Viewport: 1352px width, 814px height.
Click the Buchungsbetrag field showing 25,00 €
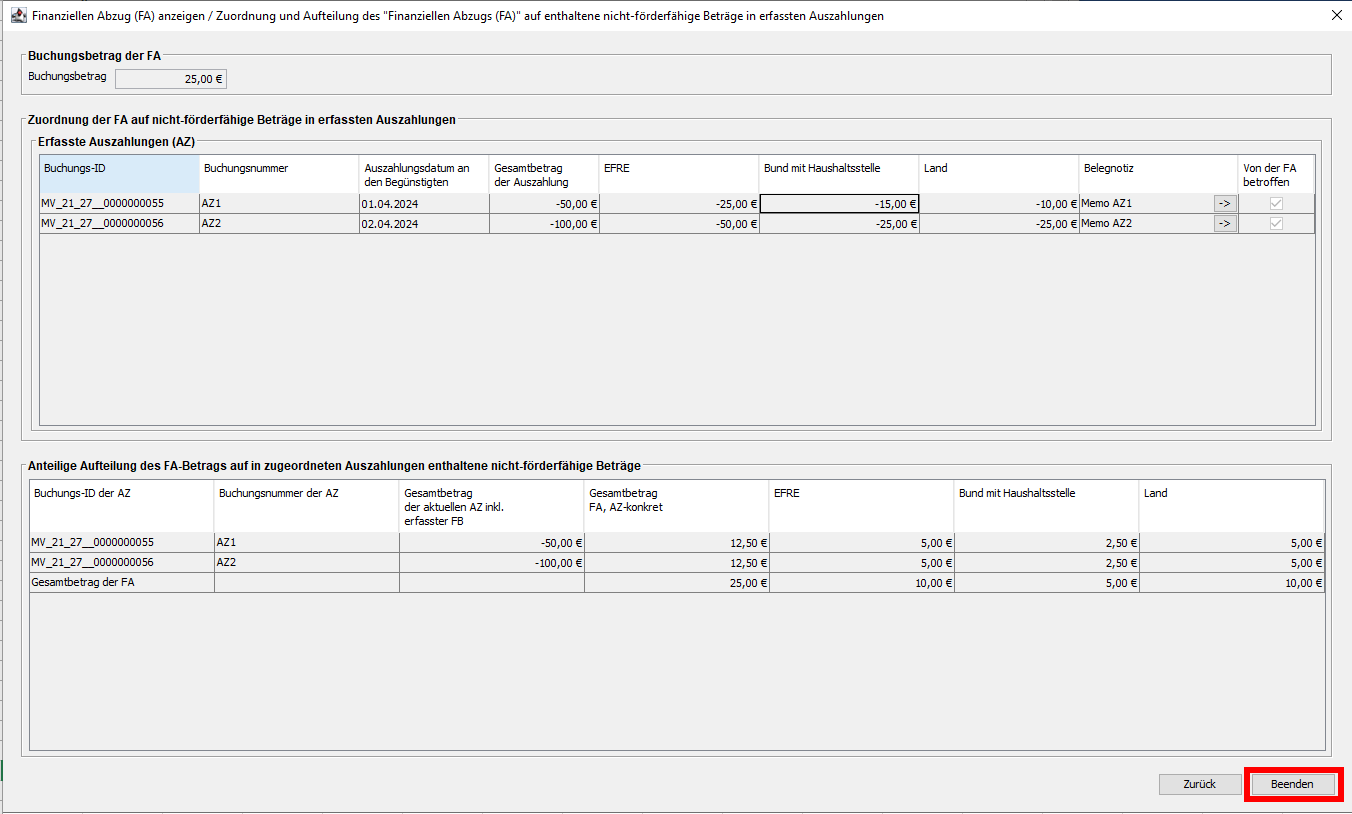171,79
